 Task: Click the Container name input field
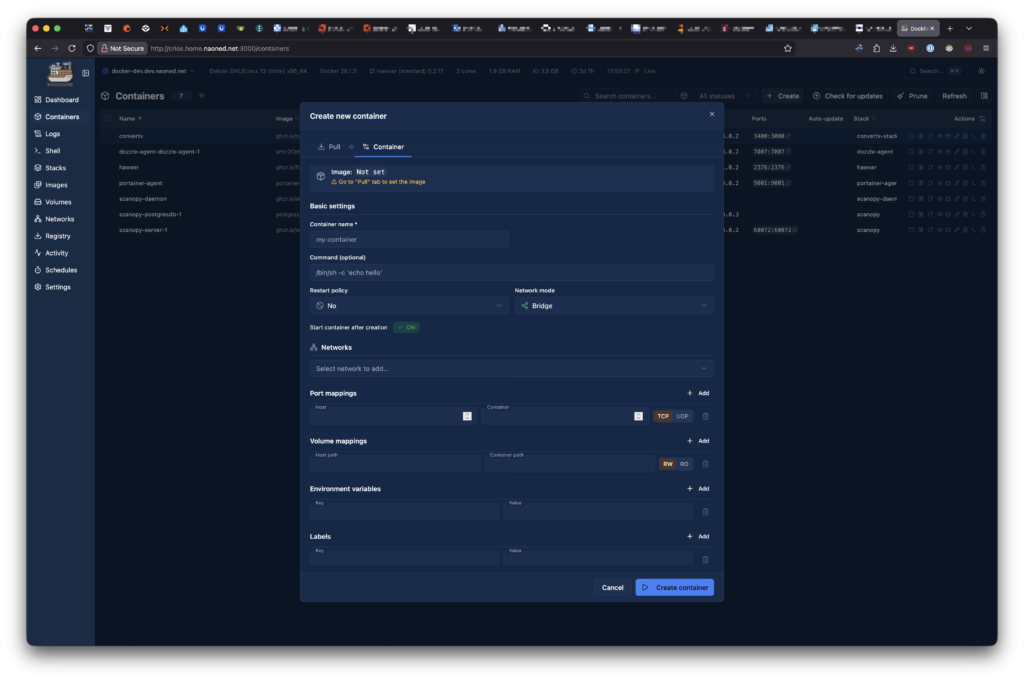409,240
